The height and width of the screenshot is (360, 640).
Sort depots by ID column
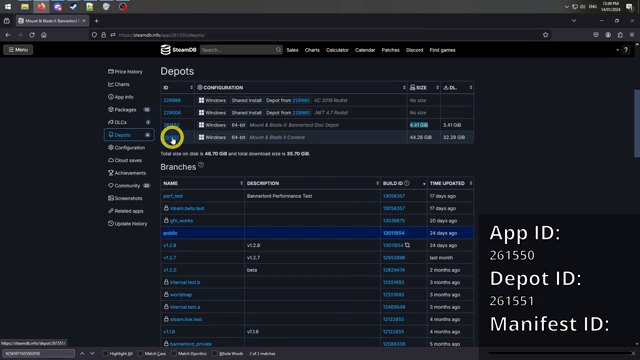coord(178,88)
